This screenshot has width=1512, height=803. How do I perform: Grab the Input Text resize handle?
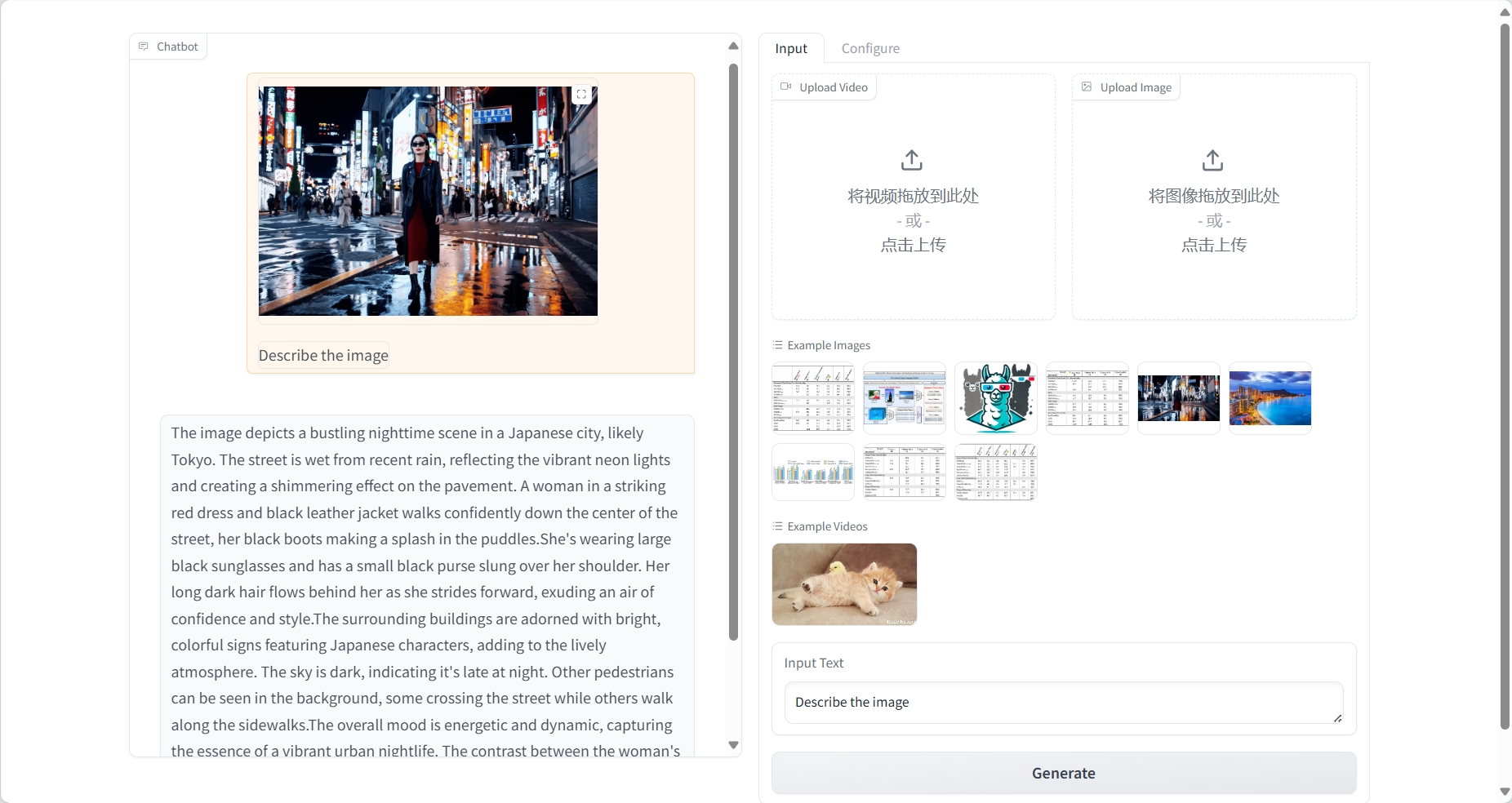coord(1337,718)
